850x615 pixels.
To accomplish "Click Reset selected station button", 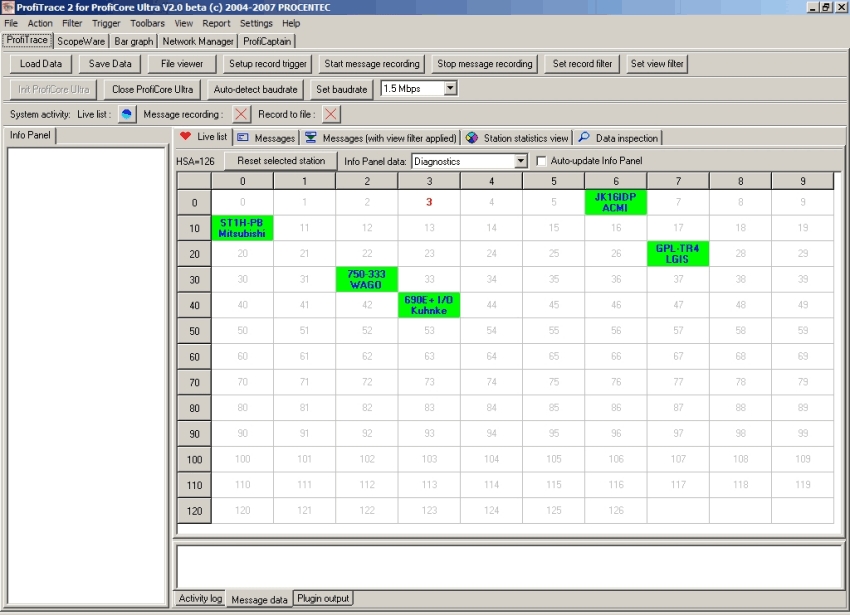I will click(281, 161).
